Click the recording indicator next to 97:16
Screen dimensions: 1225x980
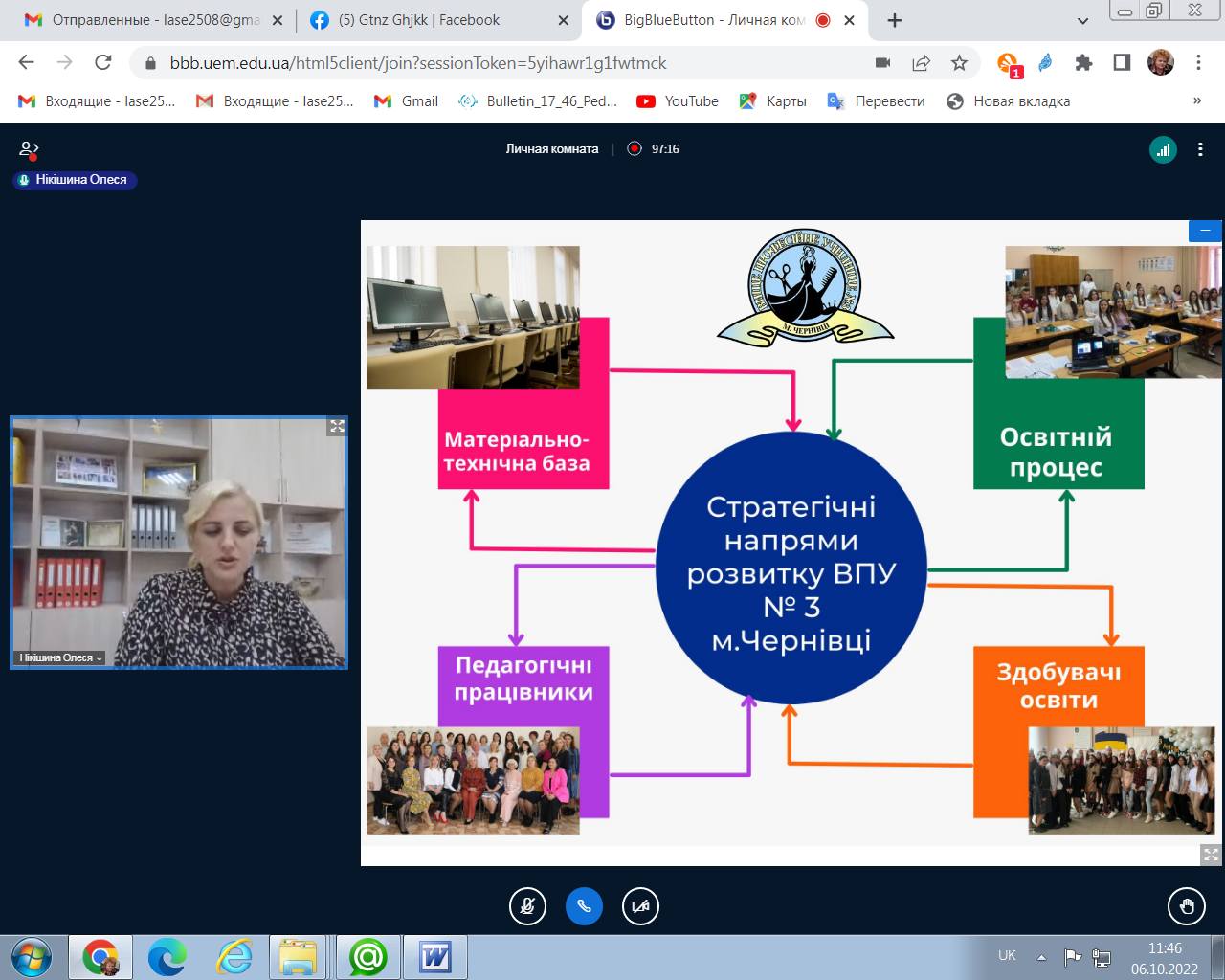click(634, 149)
